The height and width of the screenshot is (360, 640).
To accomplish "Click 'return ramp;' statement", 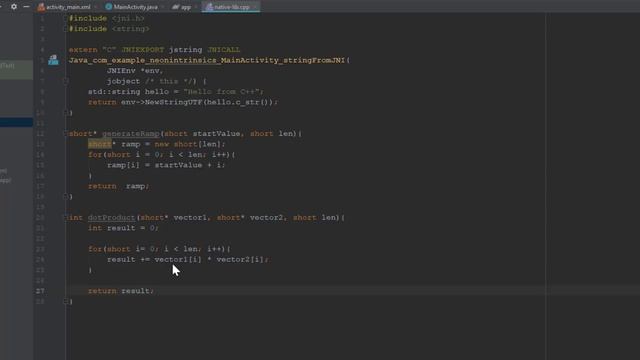I will pyautogui.click(x=119, y=187).
